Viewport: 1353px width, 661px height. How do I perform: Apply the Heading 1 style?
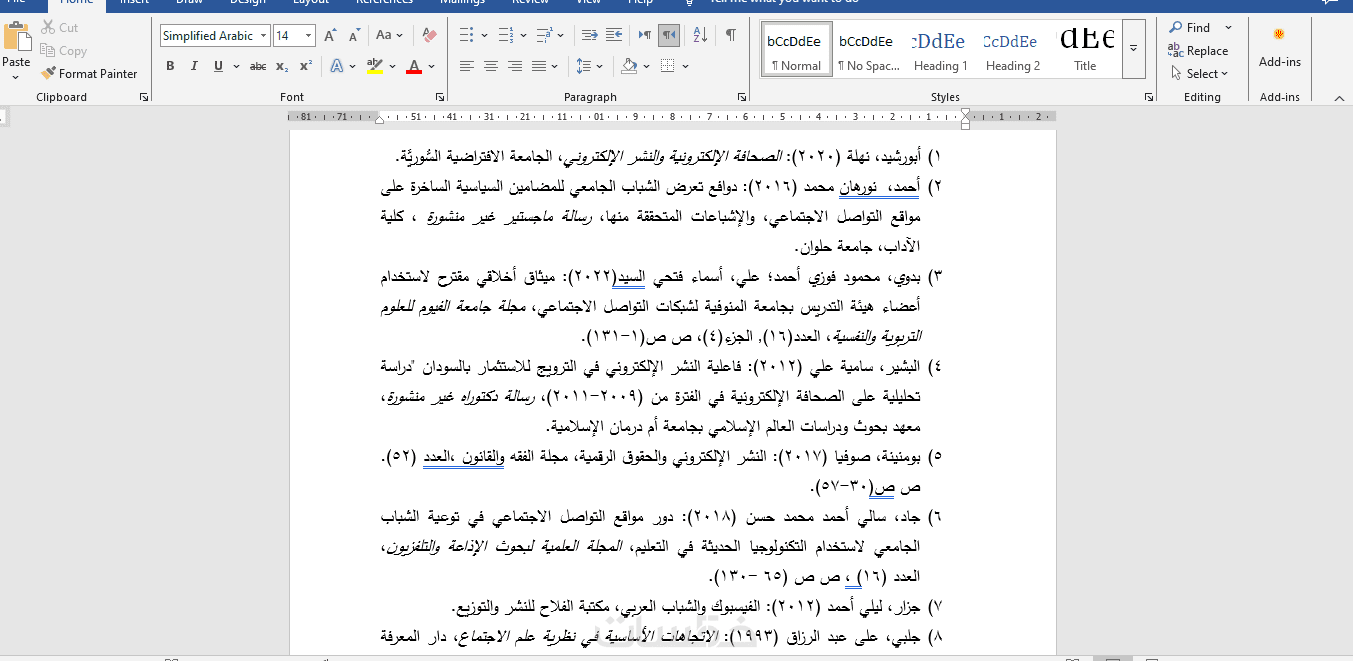[939, 49]
